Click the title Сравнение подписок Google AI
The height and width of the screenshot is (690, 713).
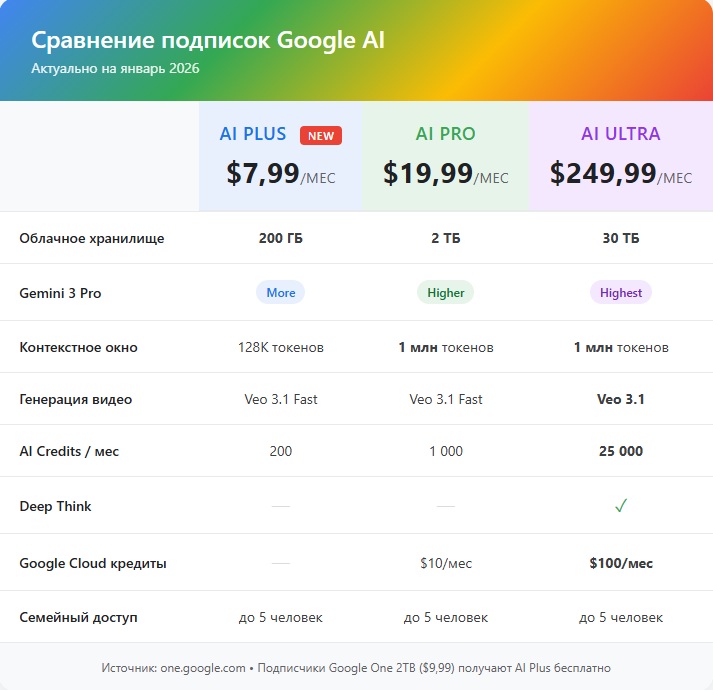[x=208, y=41]
